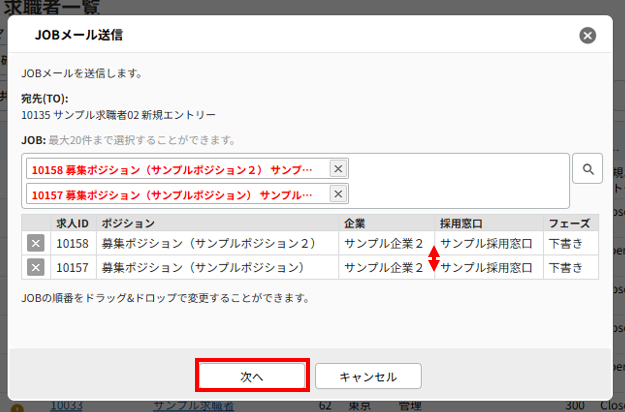Click the 採用窓口 column header
Viewport: 625px width, 412px height.
click(x=462, y=222)
